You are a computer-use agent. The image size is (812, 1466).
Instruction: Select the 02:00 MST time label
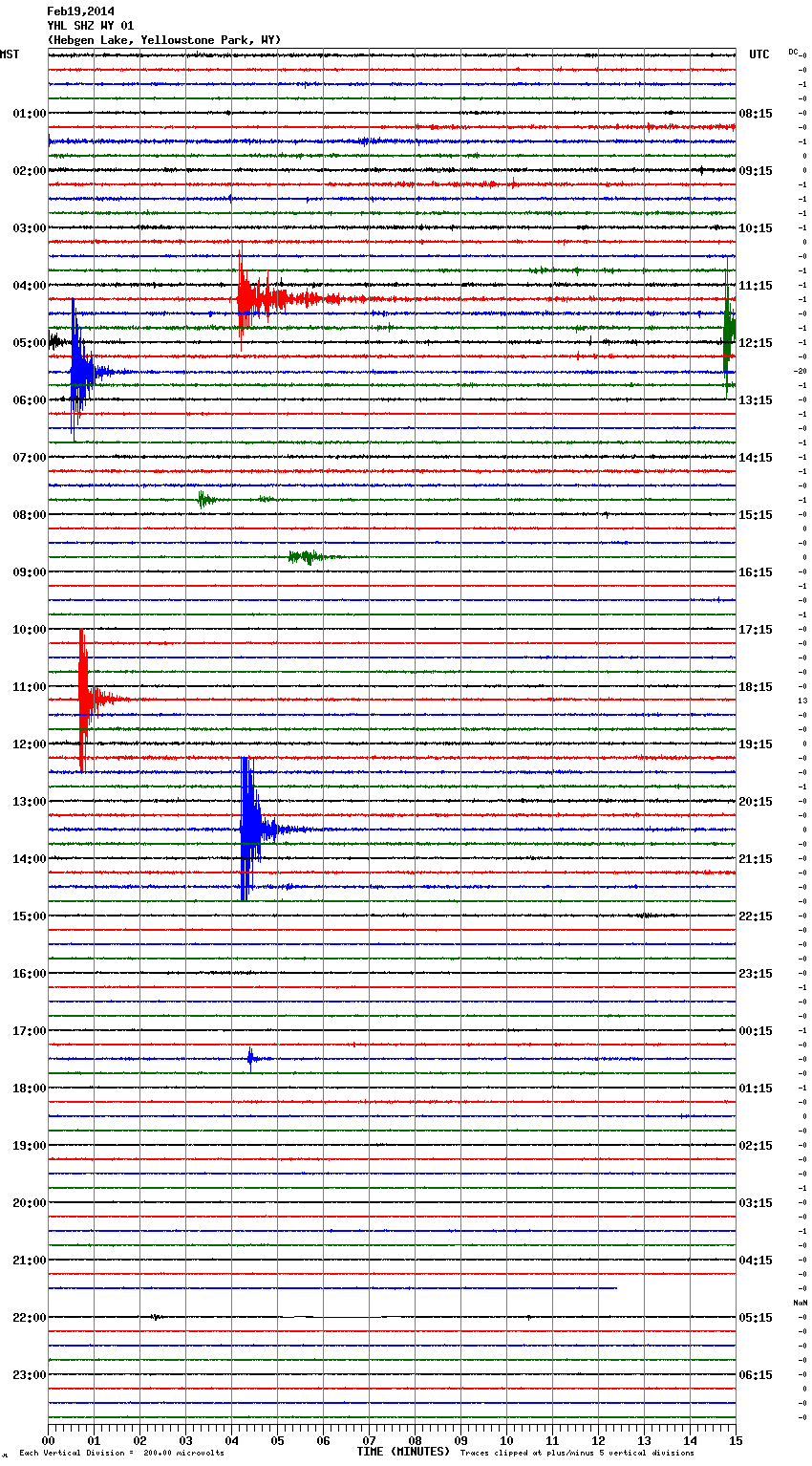coord(29,170)
